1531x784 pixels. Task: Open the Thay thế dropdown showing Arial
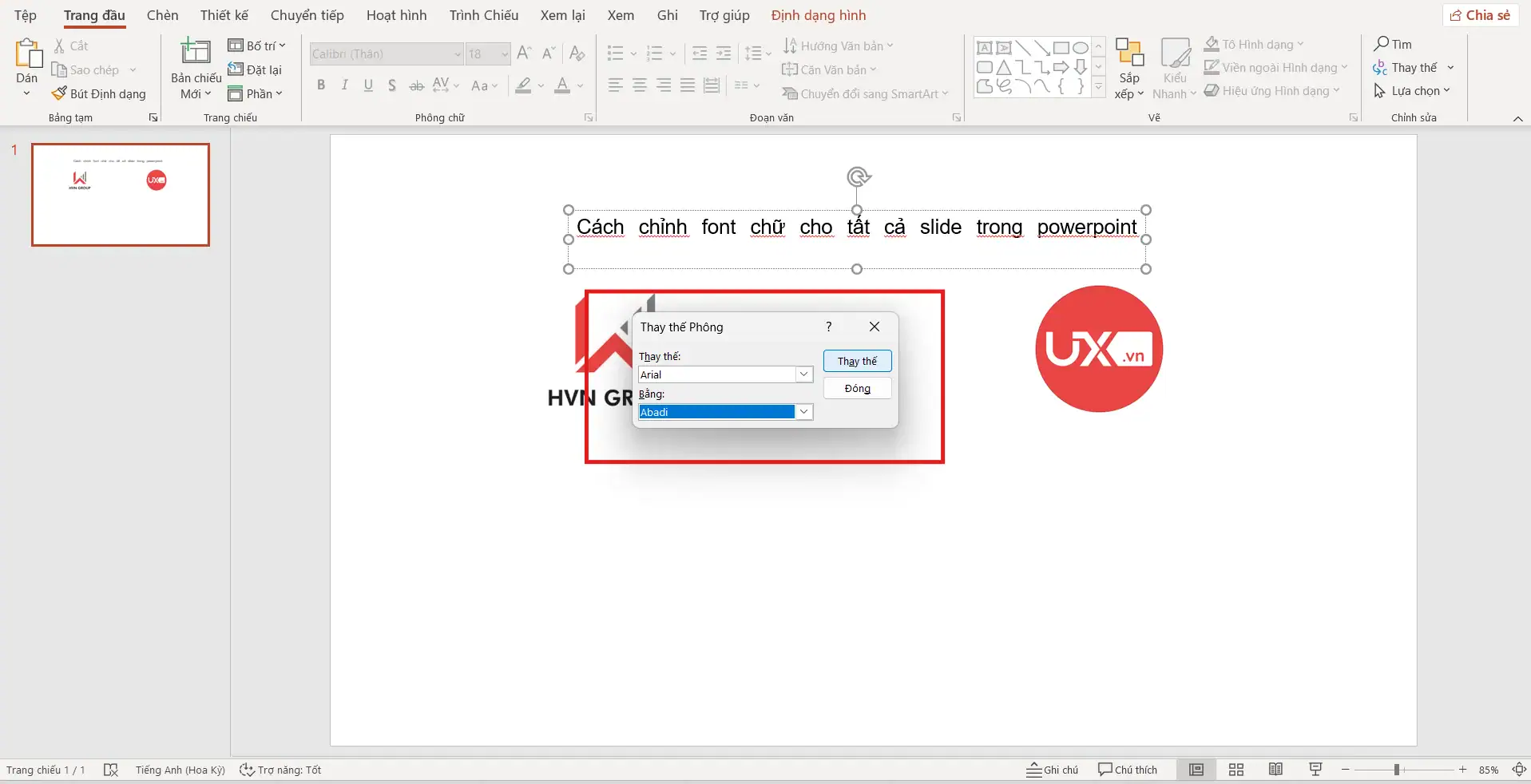tap(803, 374)
